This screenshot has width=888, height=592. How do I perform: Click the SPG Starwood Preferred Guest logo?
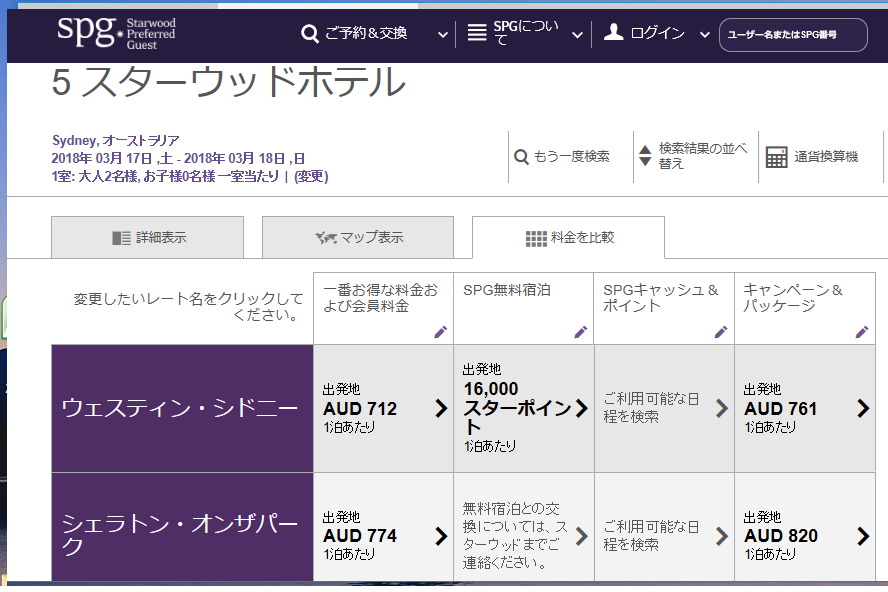pyautogui.click(x=116, y=33)
